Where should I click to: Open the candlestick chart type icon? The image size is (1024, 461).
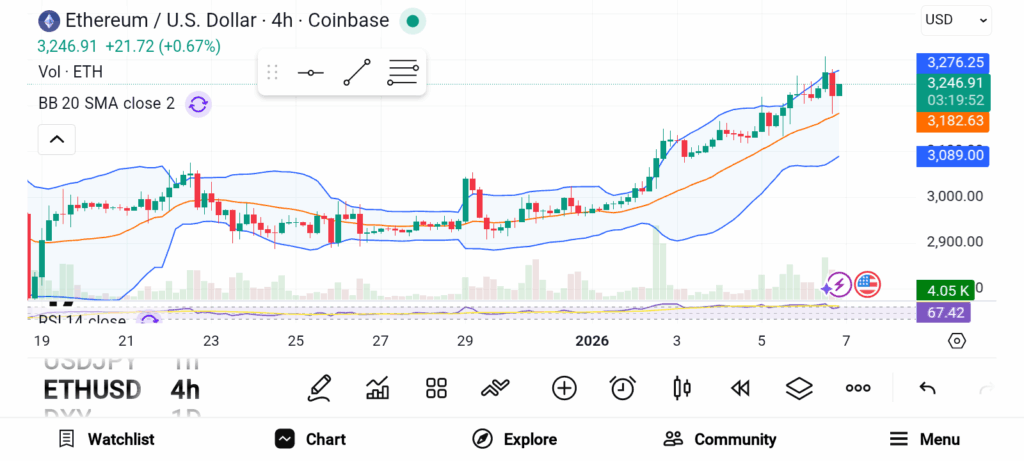(682, 388)
